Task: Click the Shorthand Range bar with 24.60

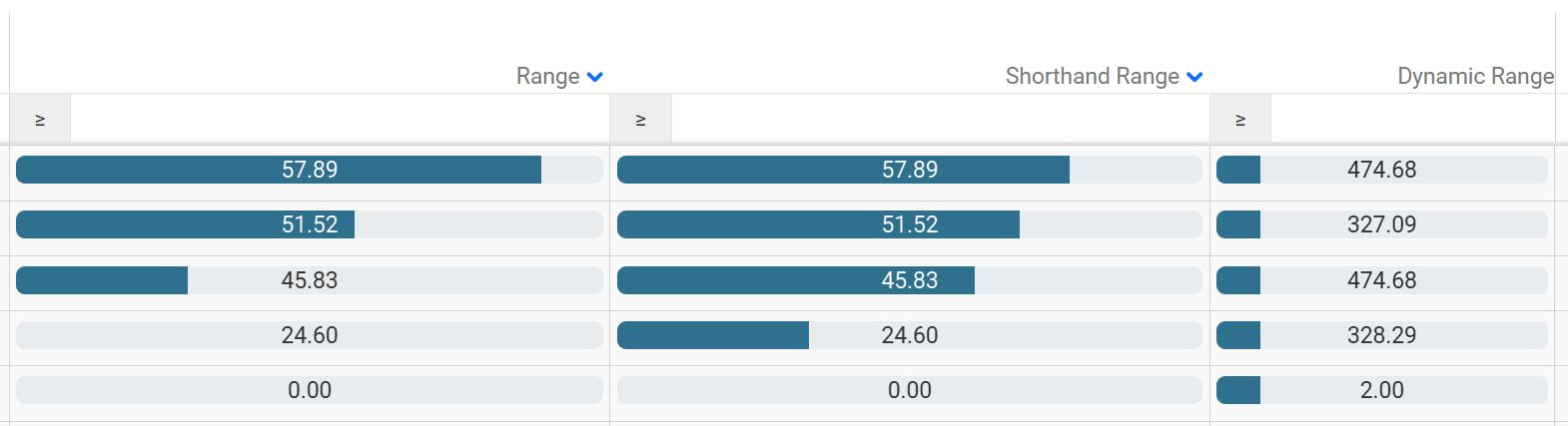Action: click(909, 335)
